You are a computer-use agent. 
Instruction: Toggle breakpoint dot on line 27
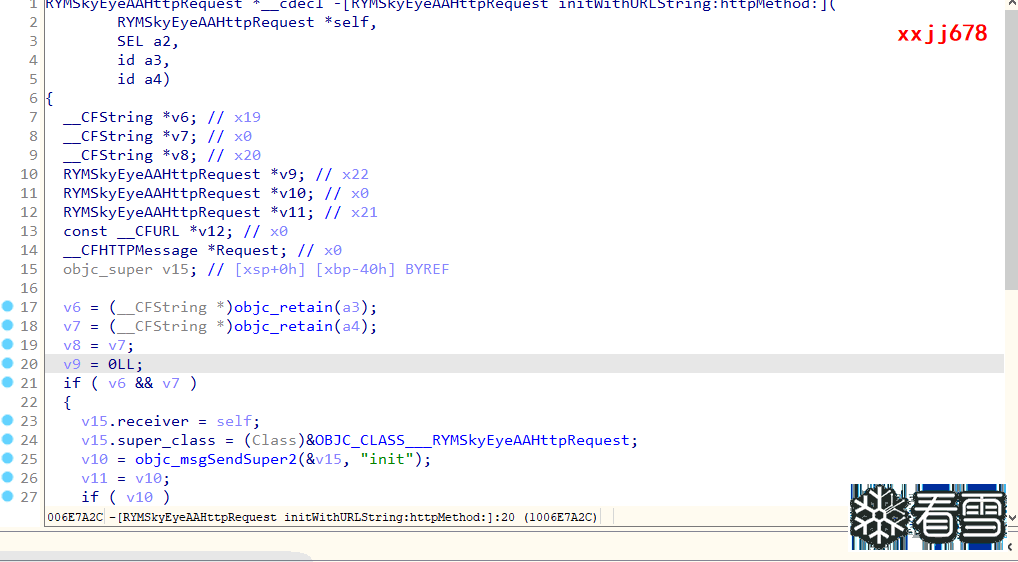7,496
